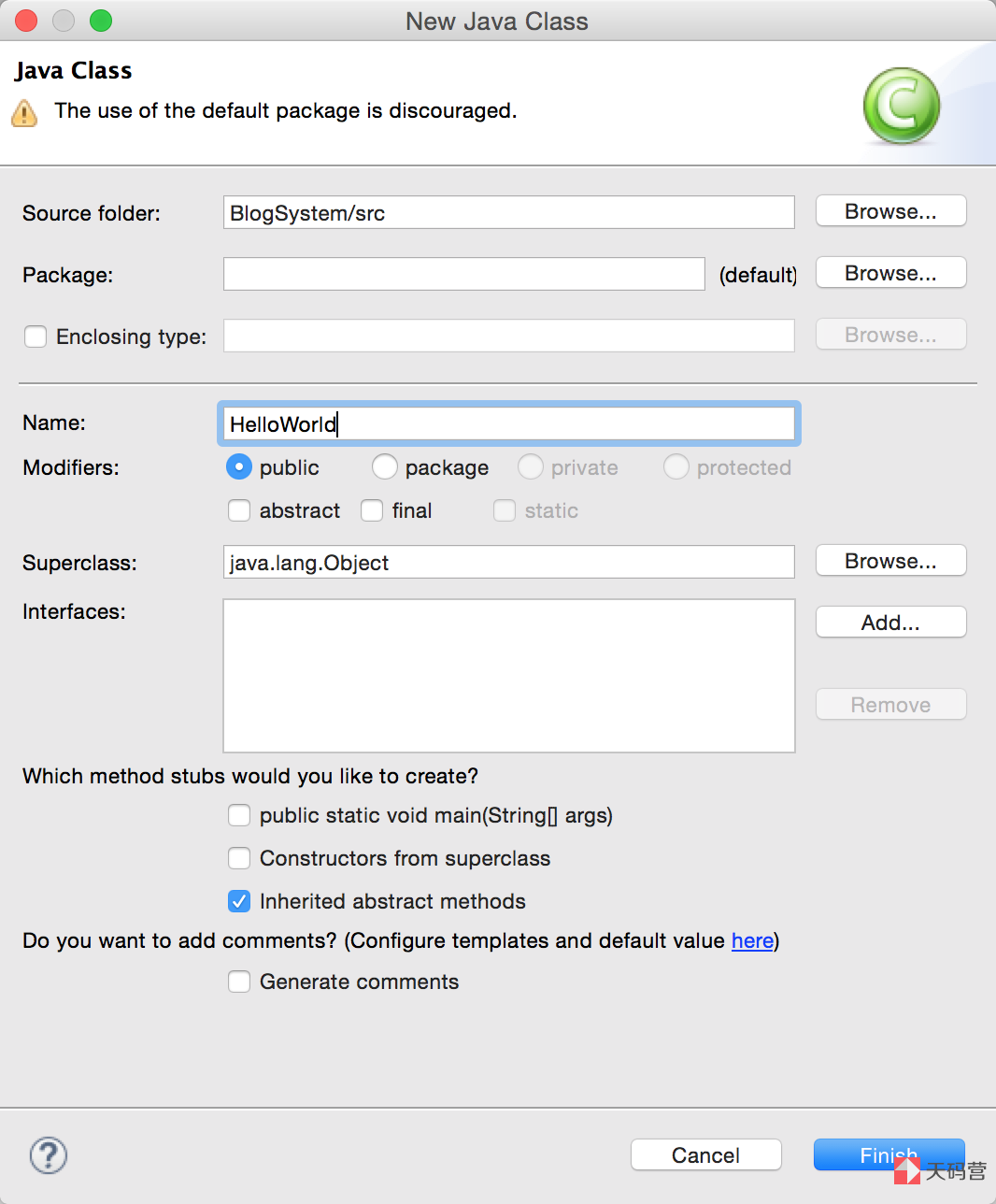Screen dimensions: 996x1204
Task: Toggle the static modifier checkbox
Action: [x=505, y=510]
